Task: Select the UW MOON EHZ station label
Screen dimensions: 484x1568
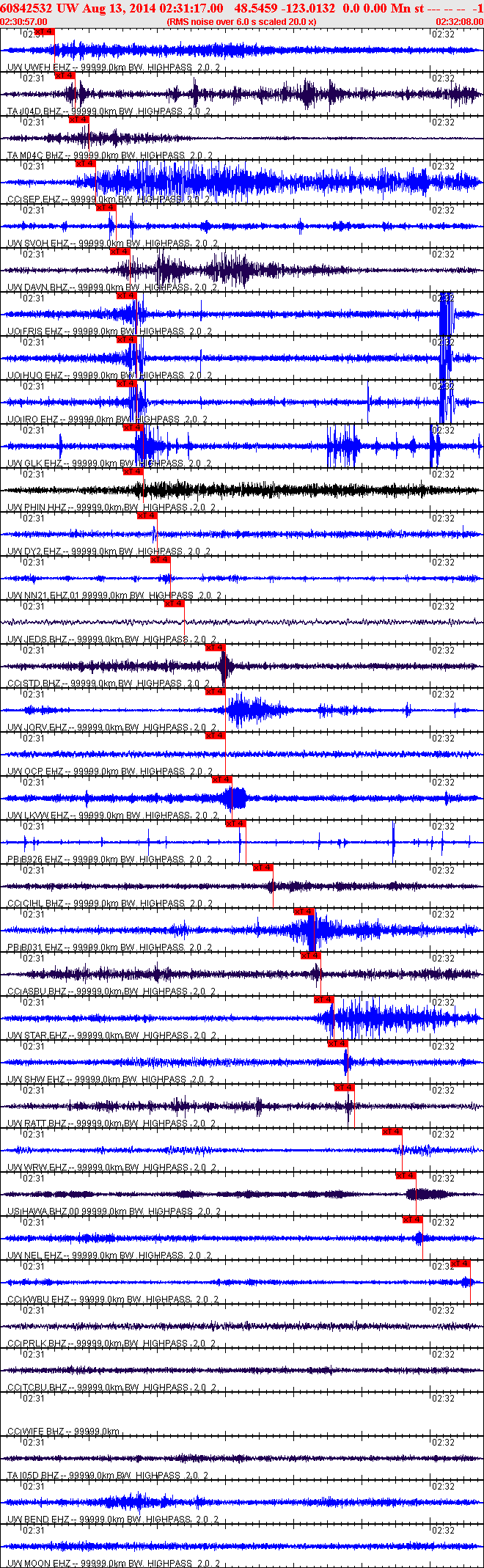Action: coord(113,1564)
